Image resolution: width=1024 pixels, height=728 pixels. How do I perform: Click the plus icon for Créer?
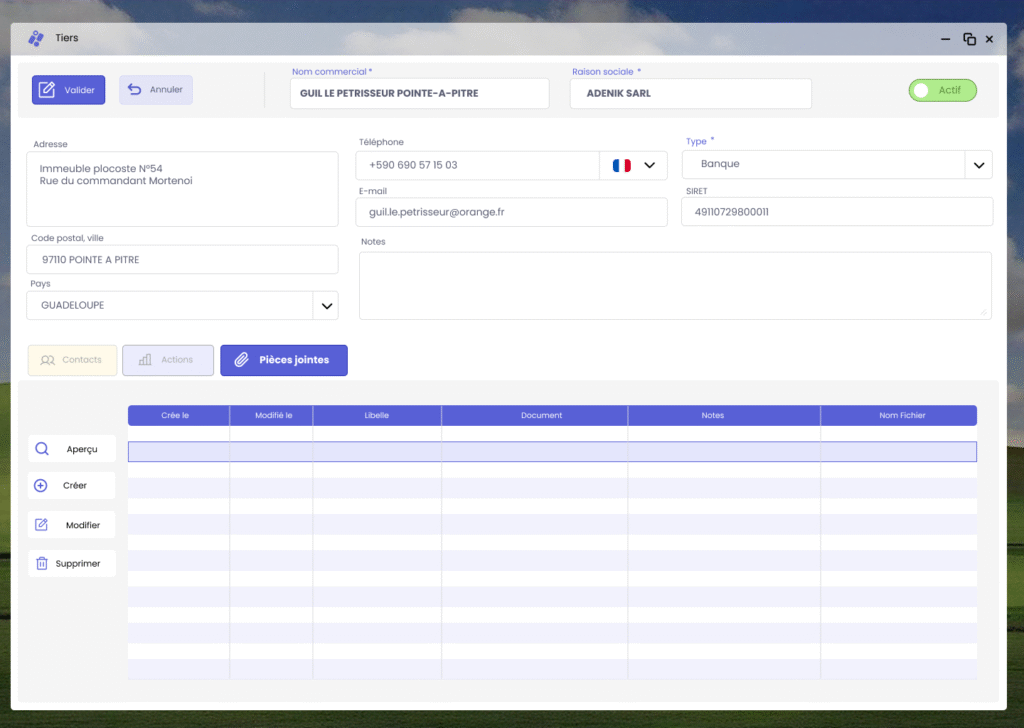point(41,486)
